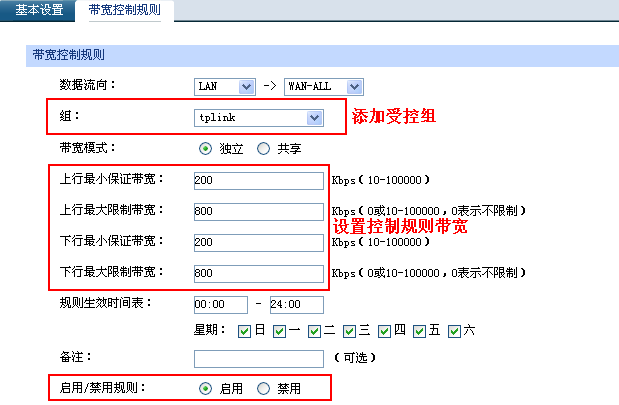This screenshot has height=405, width=619.
Task: Select 独立 bandwidth mode
Action: 206,149
